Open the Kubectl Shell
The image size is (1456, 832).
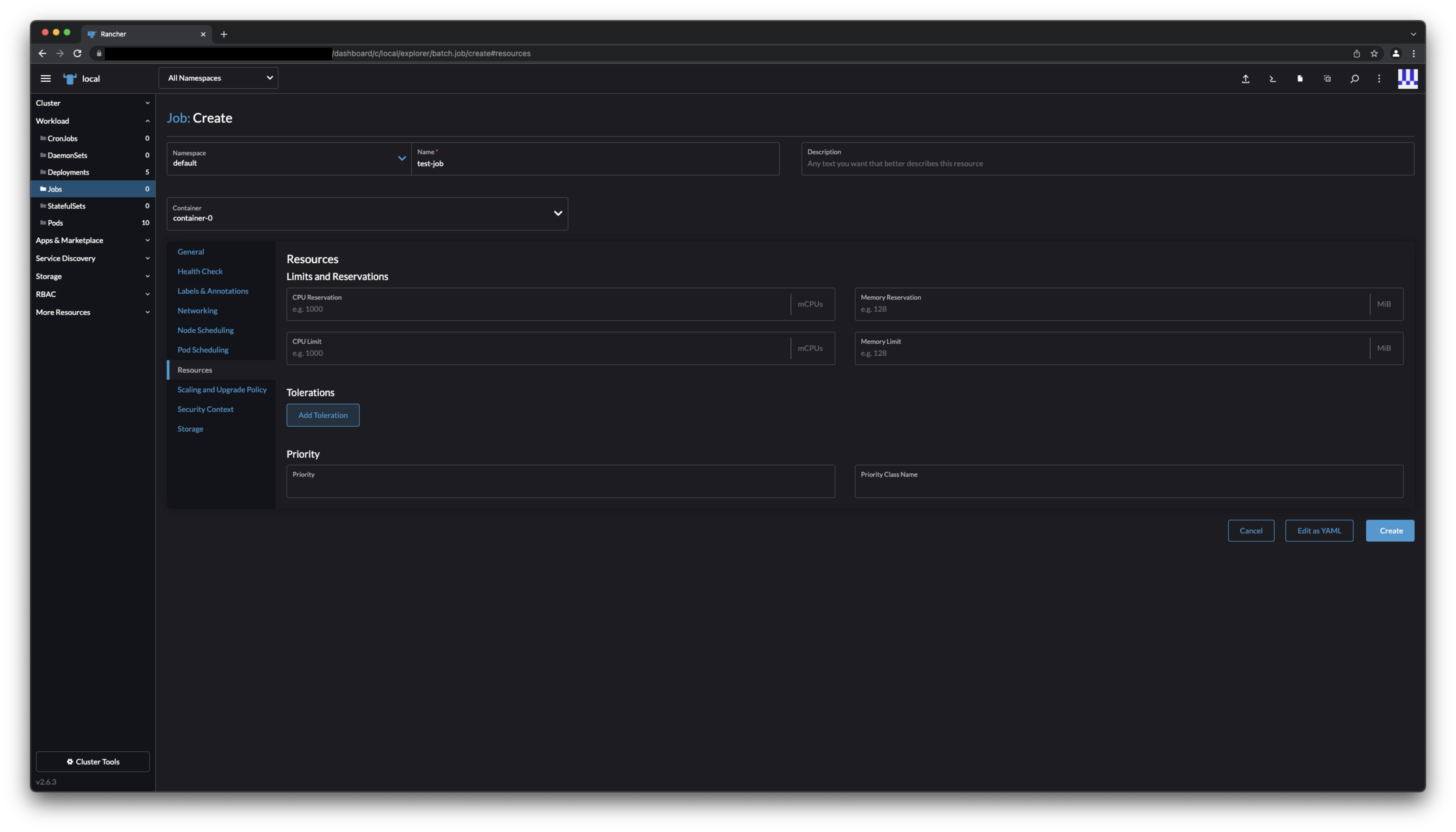(x=1272, y=78)
